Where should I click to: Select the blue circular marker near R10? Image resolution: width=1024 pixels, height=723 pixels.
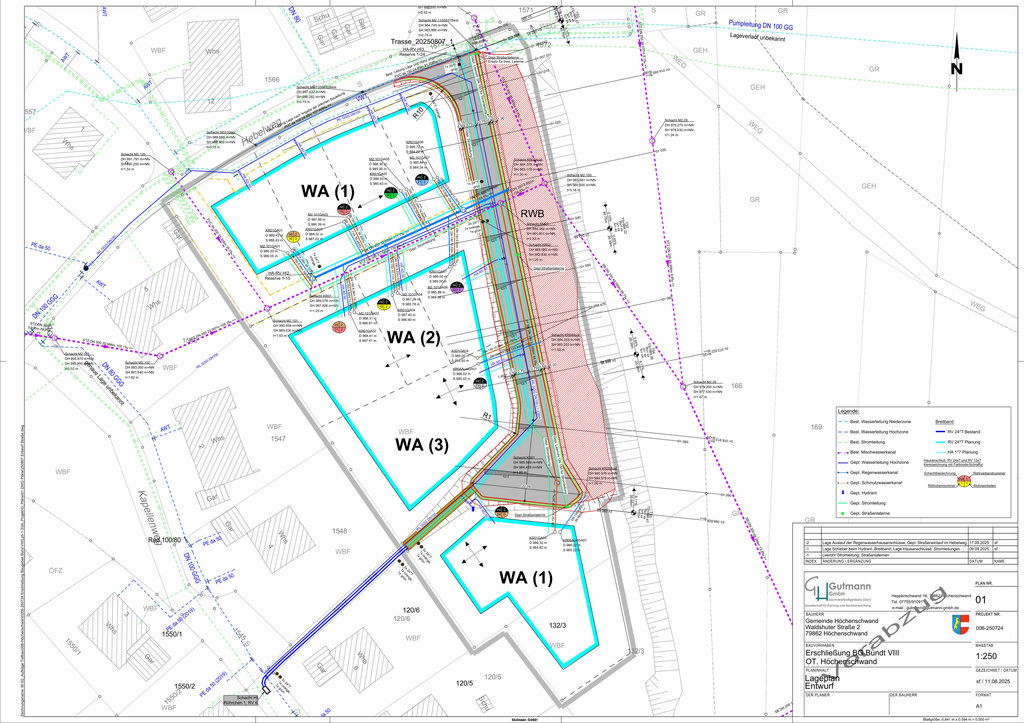click(x=424, y=181)
